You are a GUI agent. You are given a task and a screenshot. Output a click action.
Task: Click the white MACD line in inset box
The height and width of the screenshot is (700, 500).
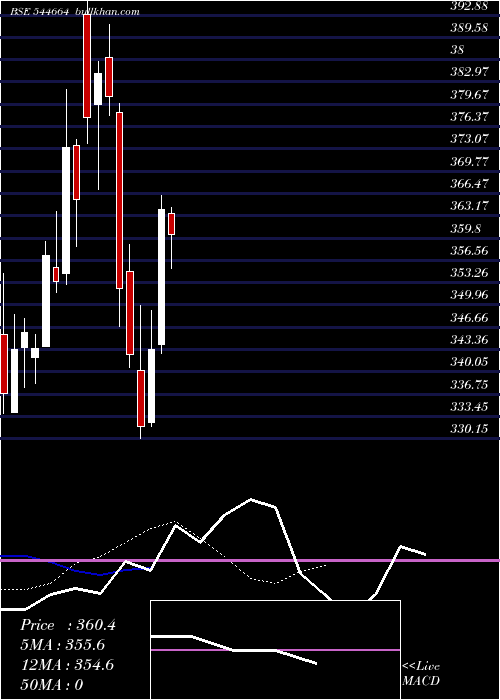pos(234,650)
